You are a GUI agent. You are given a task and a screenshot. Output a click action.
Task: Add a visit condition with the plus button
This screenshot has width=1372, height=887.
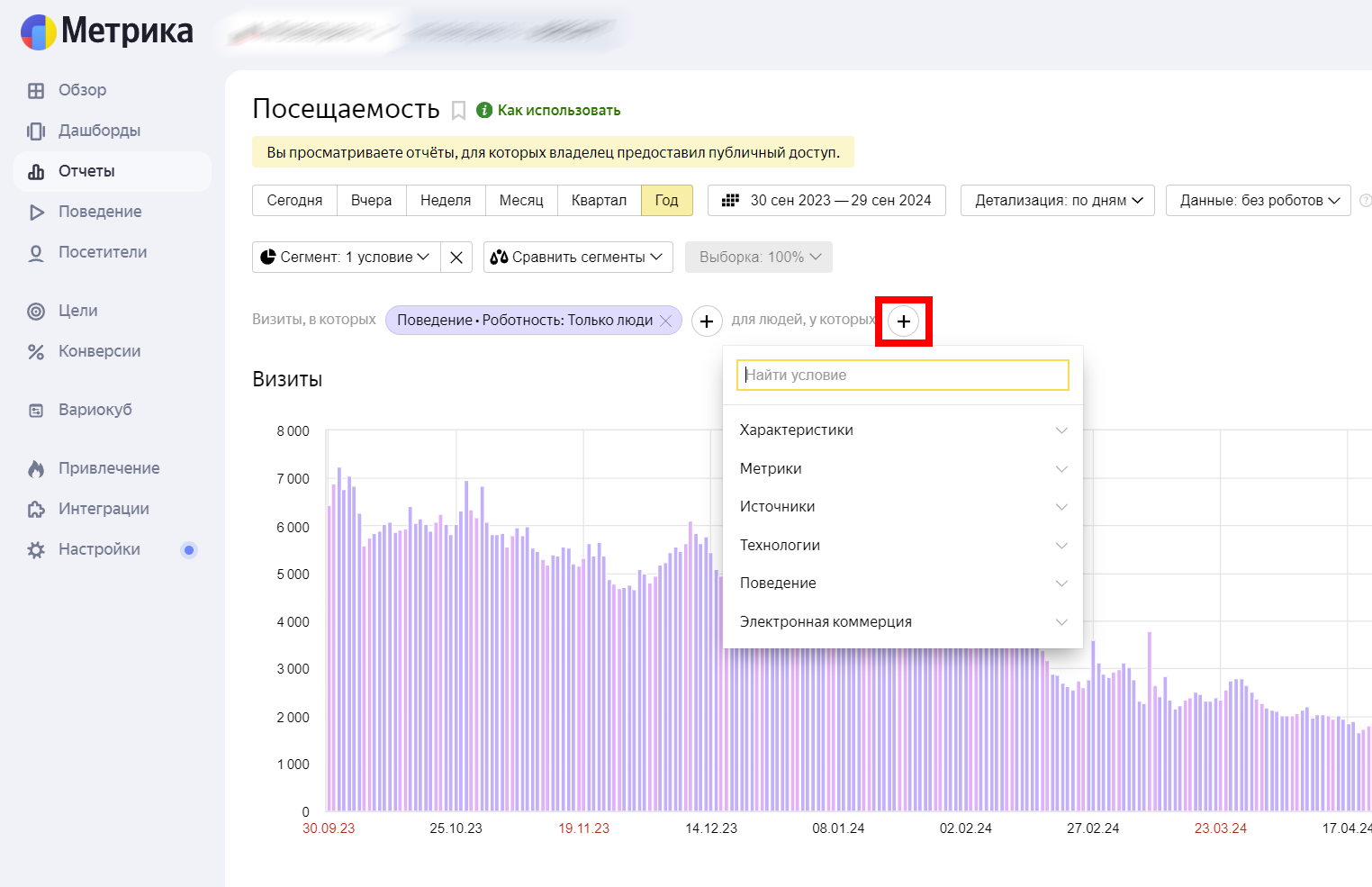point(707,321)
